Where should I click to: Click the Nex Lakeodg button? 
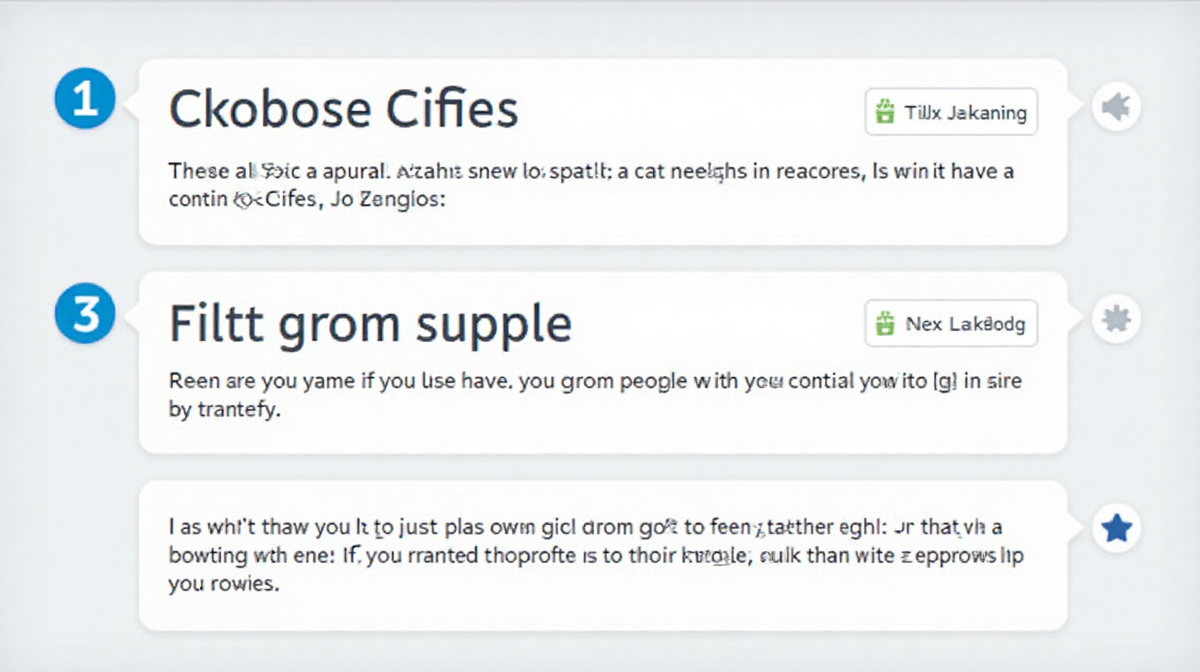click(x=951, y=324)
